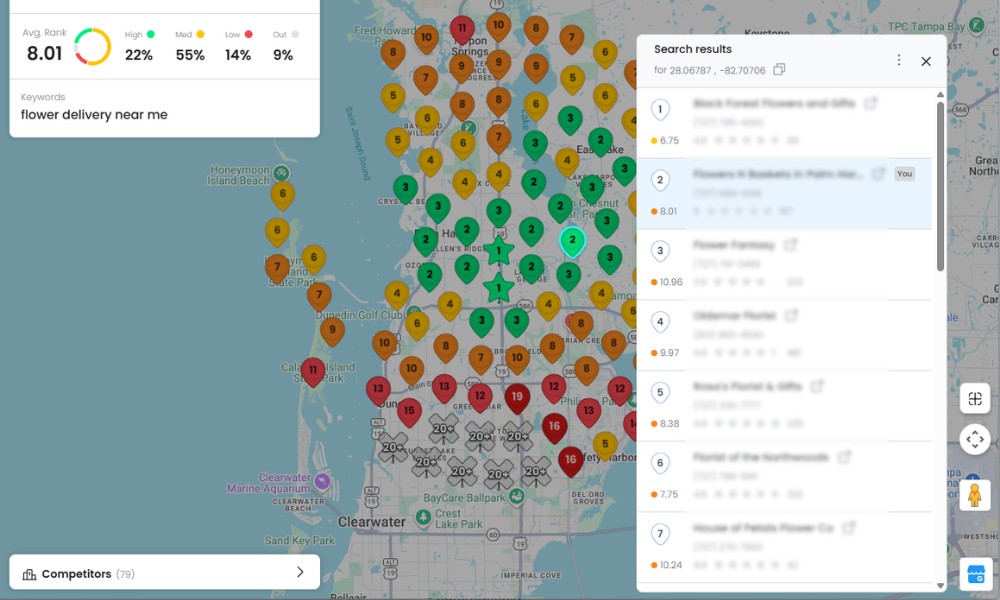Click red pin 11 near Caladesi Island

[312, 372]
